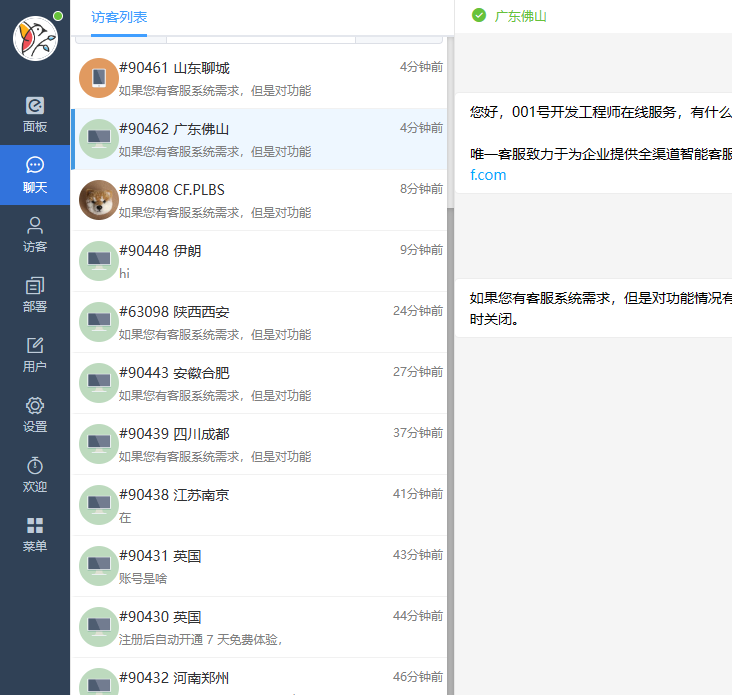The image size is (732, 695).
Task: Click the 账号是啥 message preview
Action: (x=143, y=579)
